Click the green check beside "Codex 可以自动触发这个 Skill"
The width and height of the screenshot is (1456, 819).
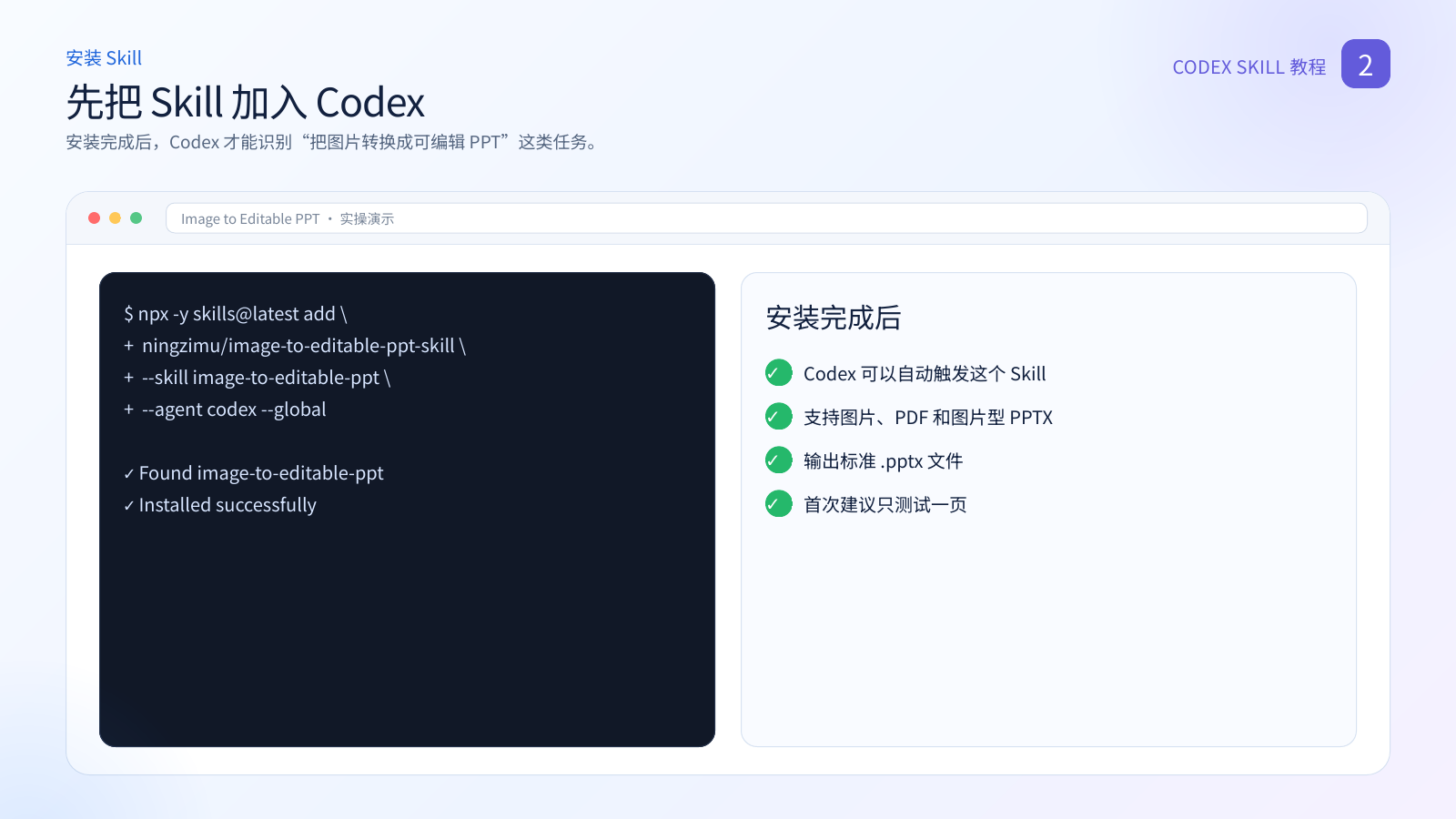point(779,372)
